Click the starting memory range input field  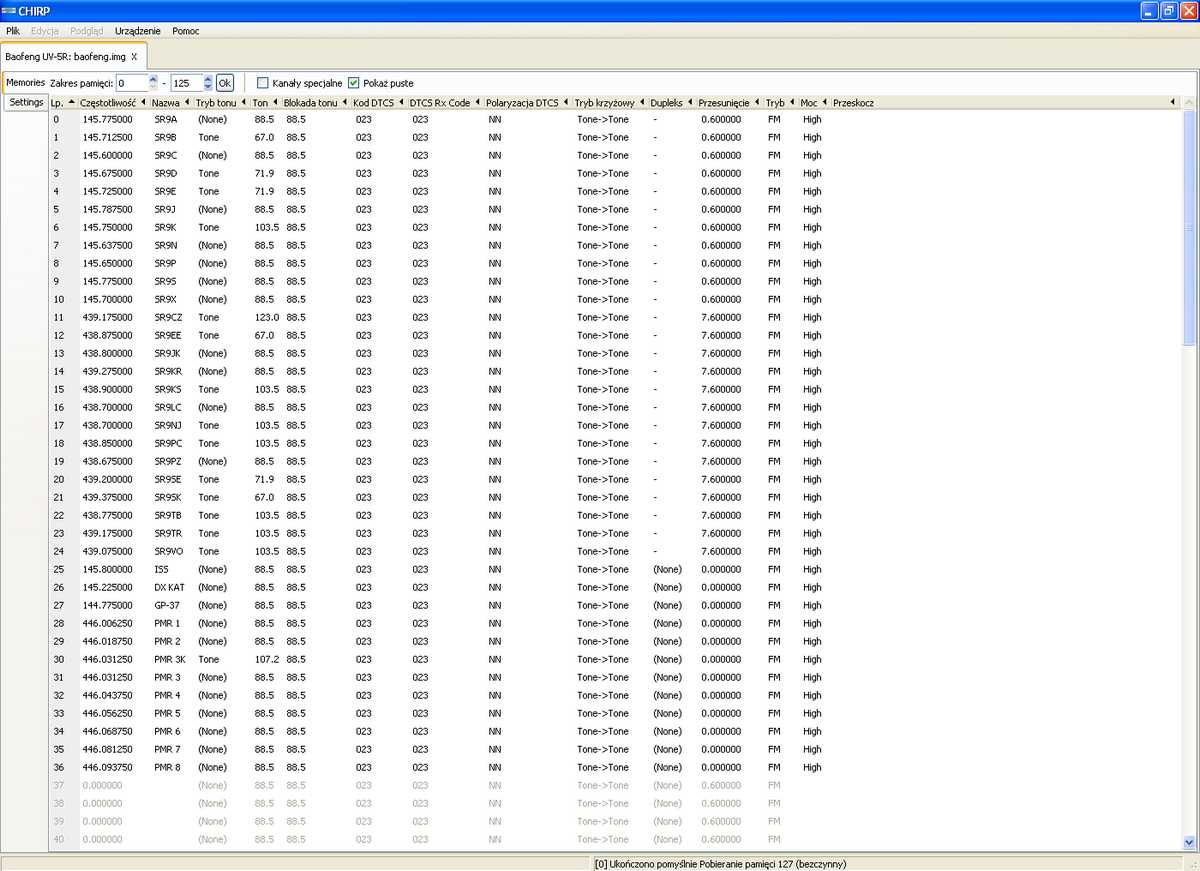coord(131,83)
